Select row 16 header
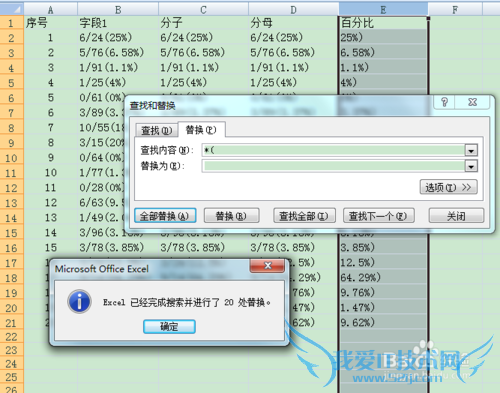This screenshot has width=500, height=393. tap(11, 248)
